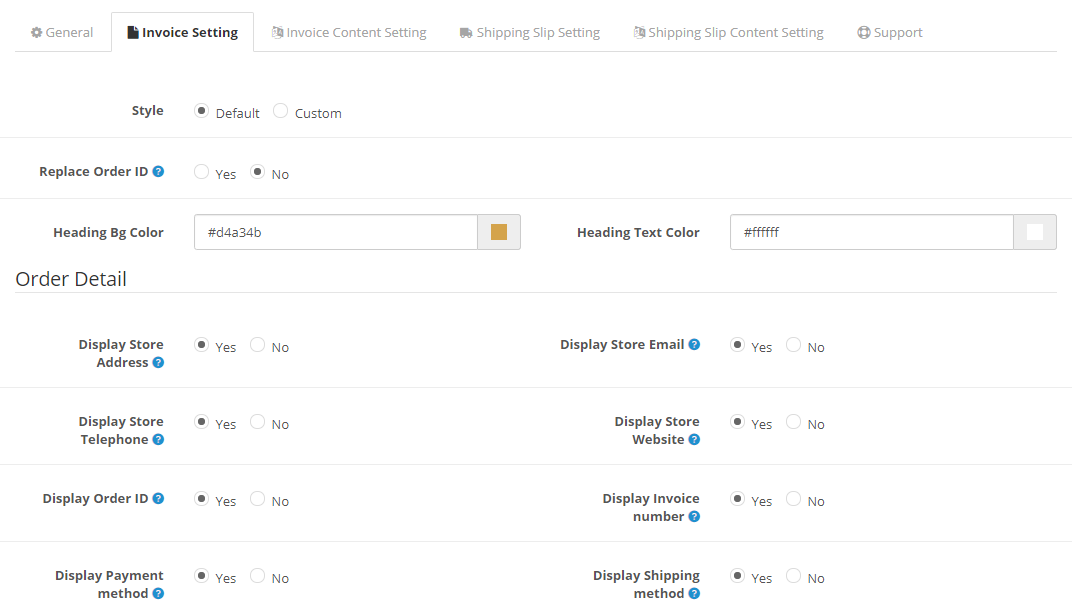Select Yes for Display Store Address
The image size is (1072, 612).
click(201, 344)
